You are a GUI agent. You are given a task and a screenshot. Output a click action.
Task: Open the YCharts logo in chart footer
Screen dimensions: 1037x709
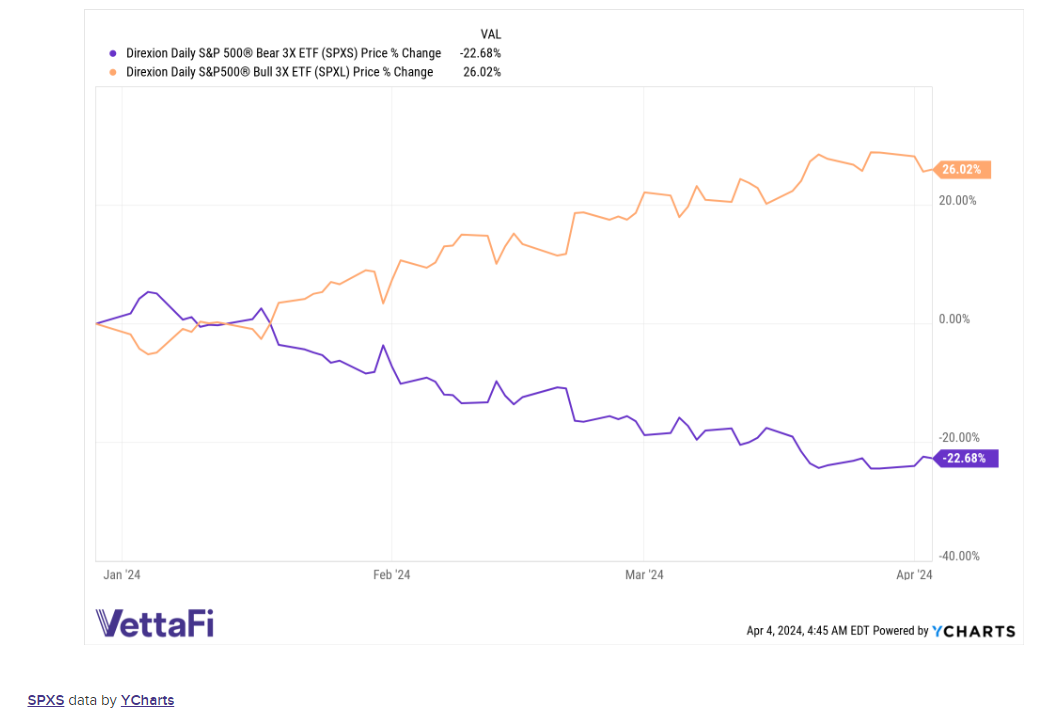(973, 631)
